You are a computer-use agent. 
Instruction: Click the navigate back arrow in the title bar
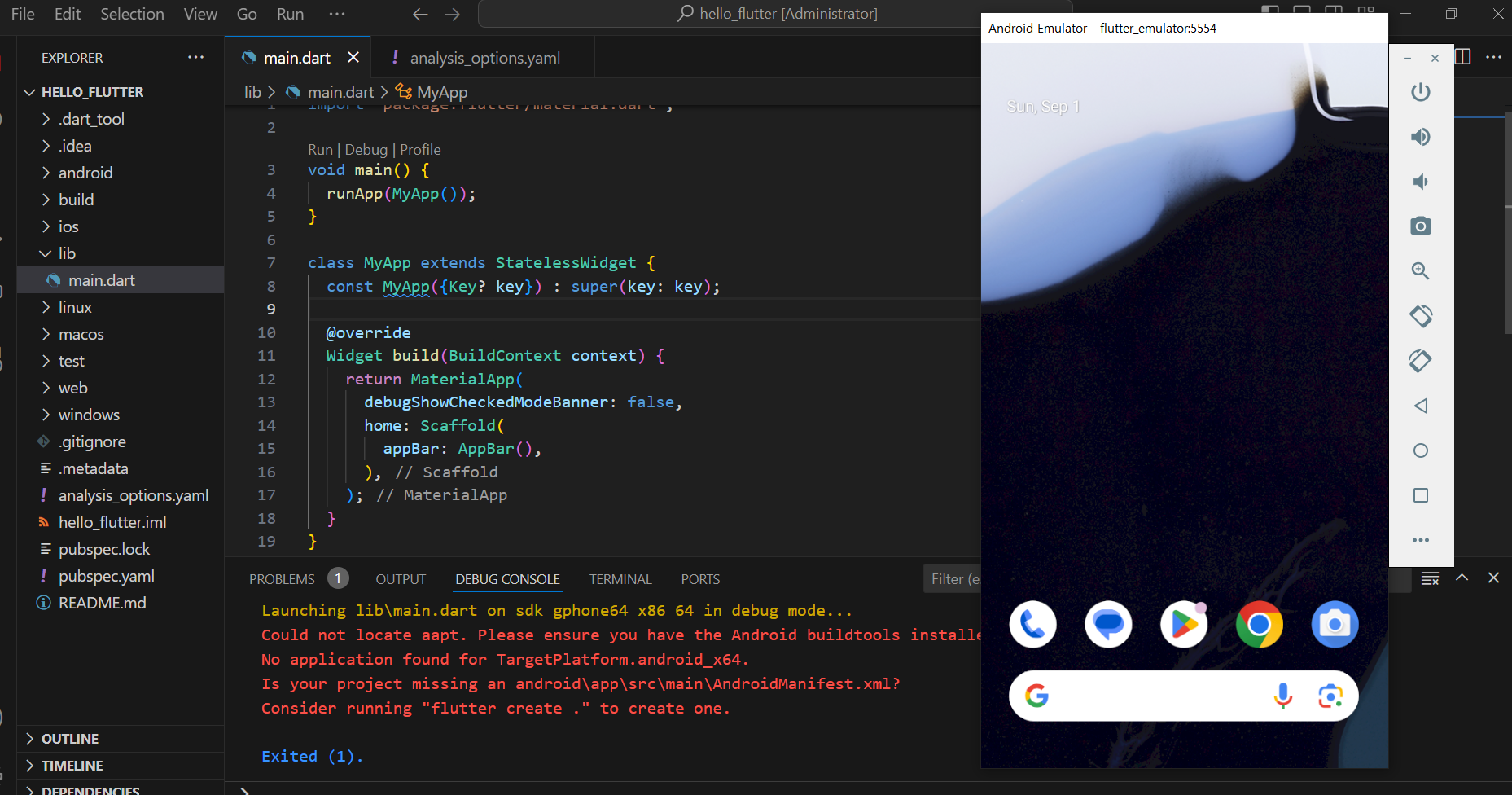tap(420, 14)
